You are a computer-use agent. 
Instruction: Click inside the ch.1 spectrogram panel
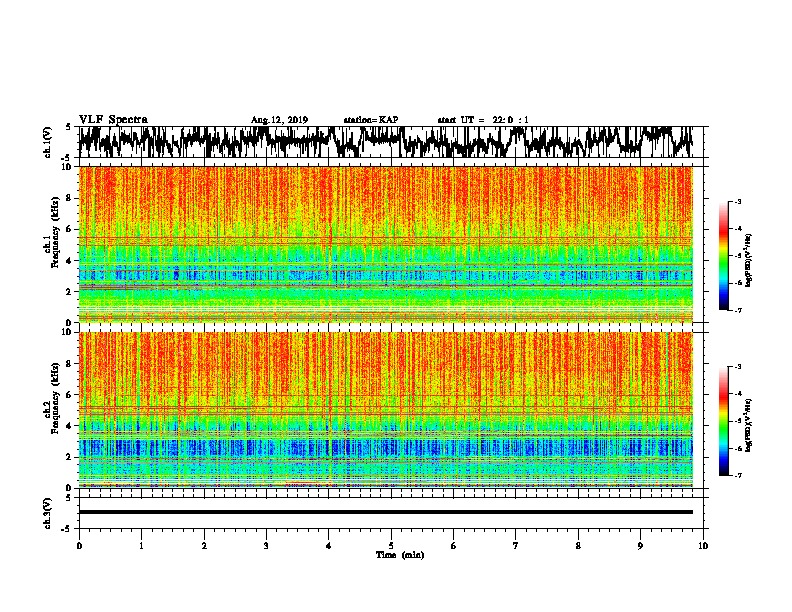[x=385, y=244]
